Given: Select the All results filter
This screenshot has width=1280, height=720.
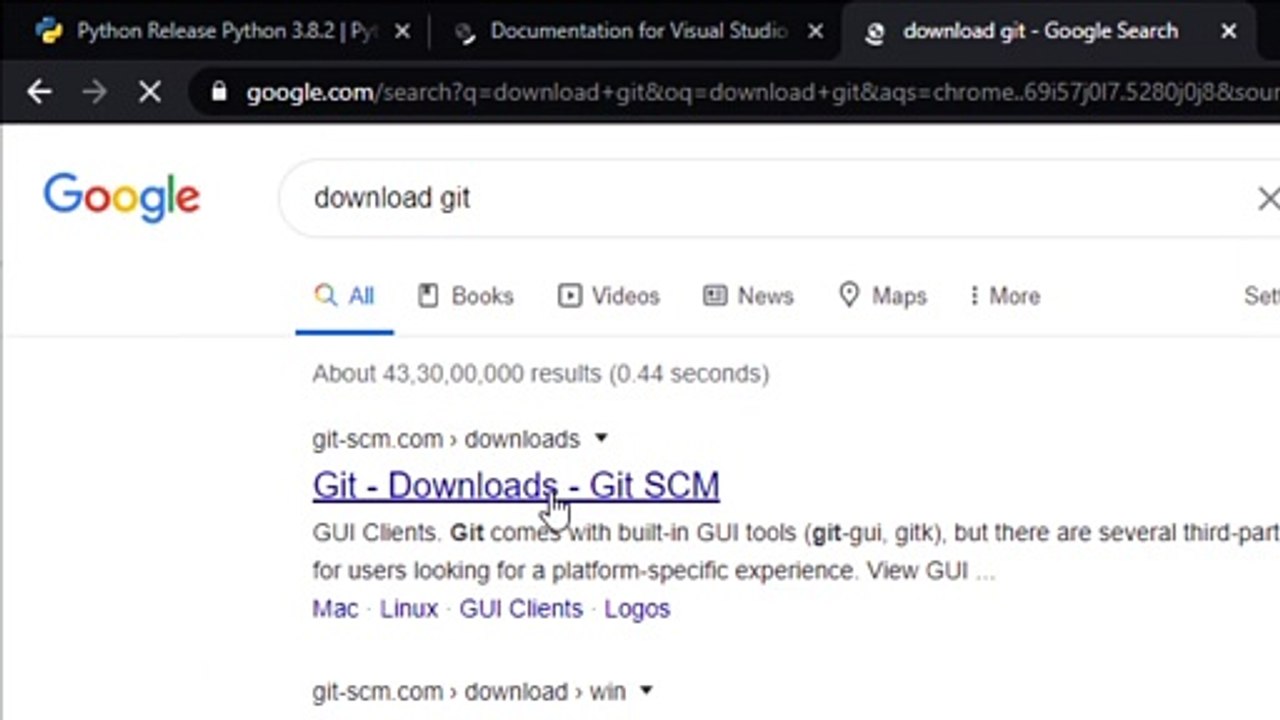Looking at the screenshot, I should point(344,296).
